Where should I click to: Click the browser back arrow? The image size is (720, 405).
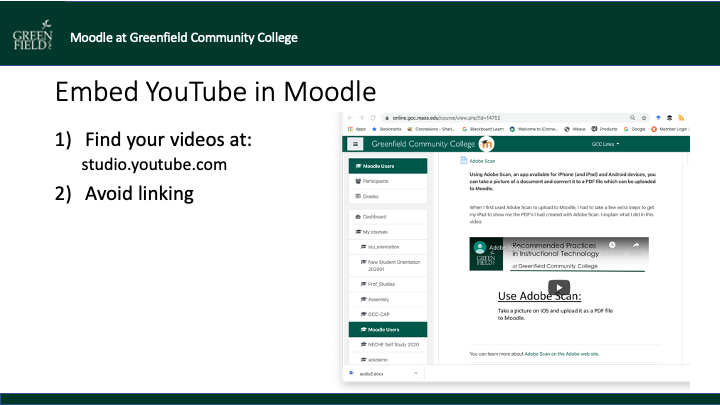(x=350, y=118)
